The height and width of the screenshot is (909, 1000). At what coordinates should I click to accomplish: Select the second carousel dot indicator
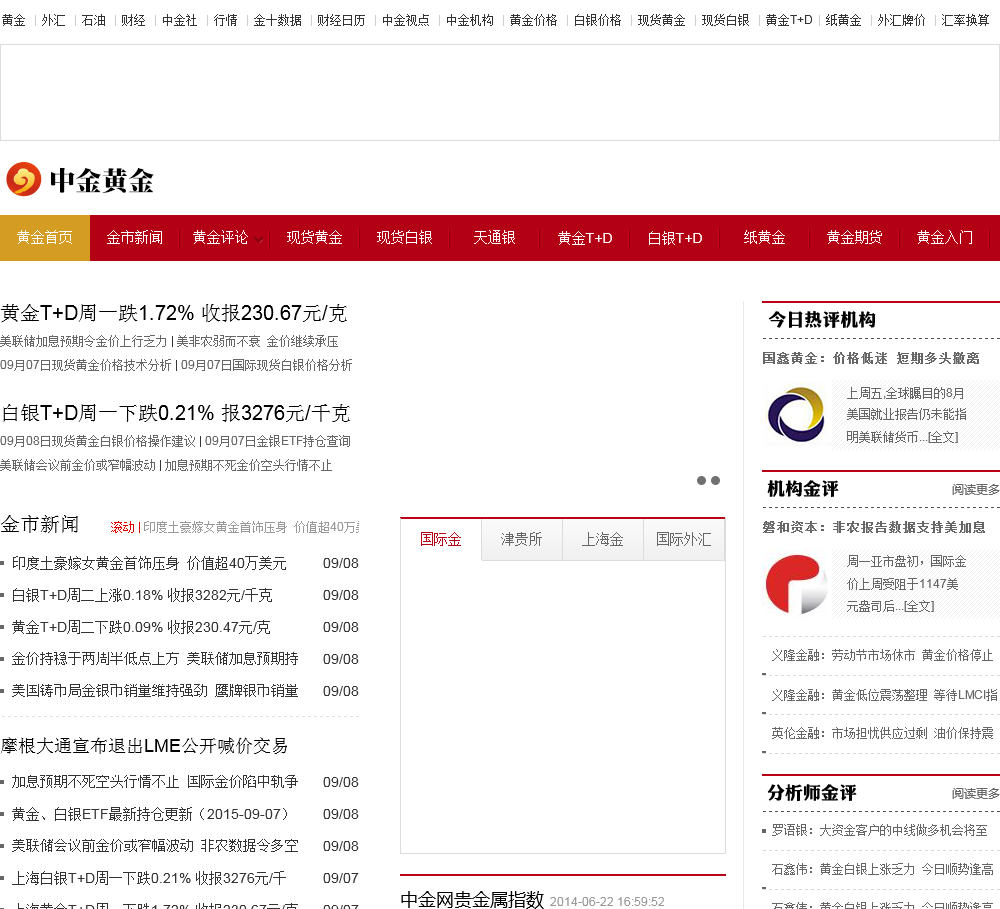pyautogui.click(x=716, y=480)
